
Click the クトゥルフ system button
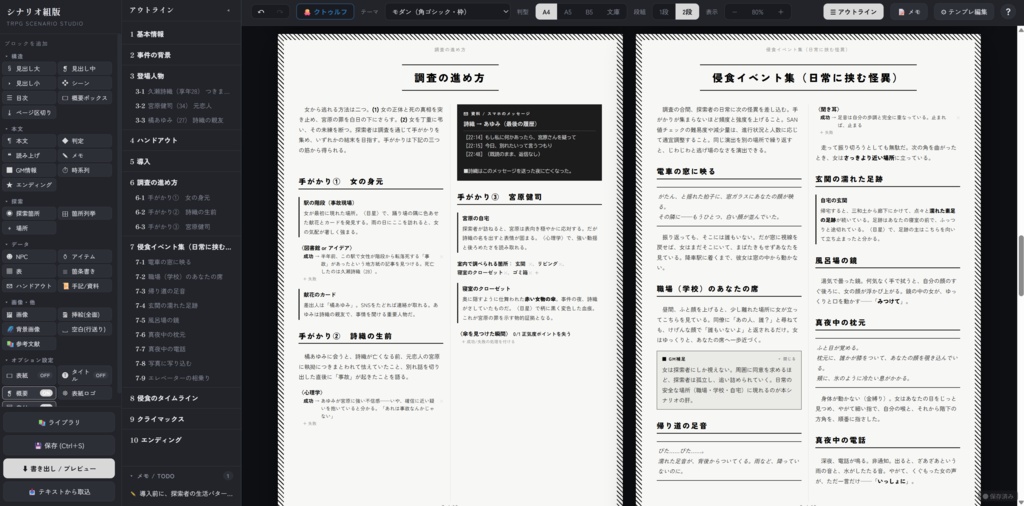tap(325, 12)
